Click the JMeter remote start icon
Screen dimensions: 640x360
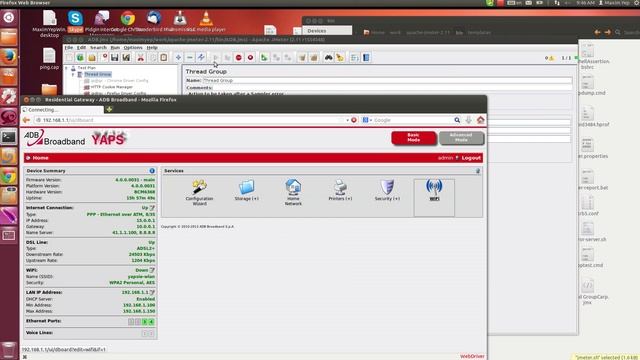pos(264,58)
